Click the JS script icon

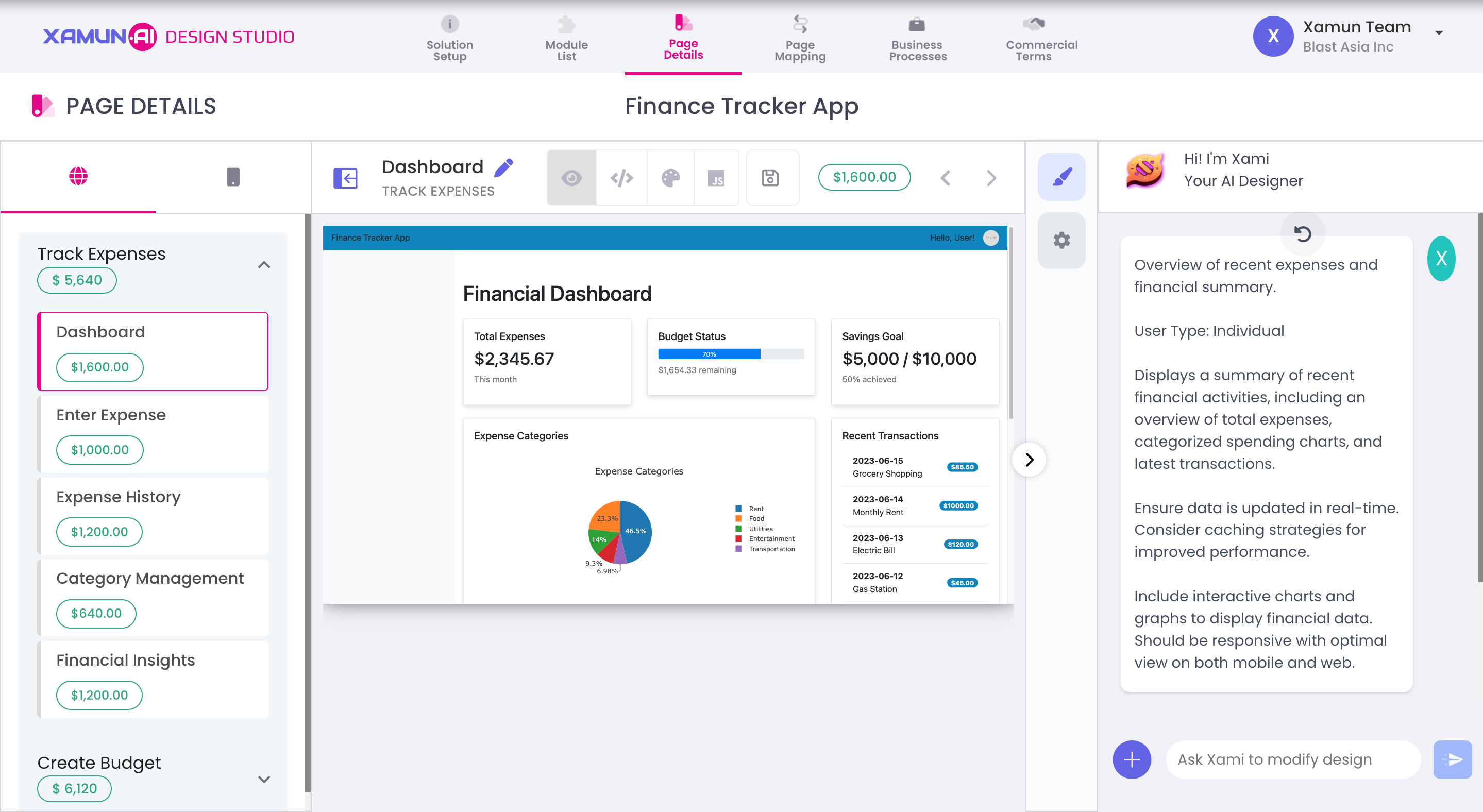click(716, 178)
